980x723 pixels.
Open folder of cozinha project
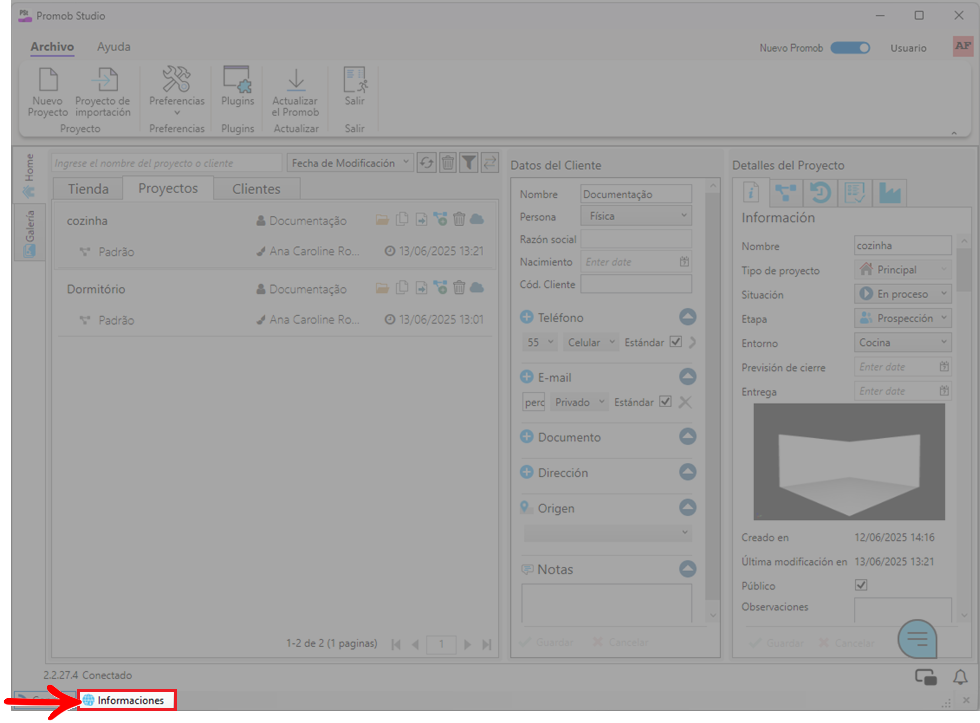pos(382,219)
